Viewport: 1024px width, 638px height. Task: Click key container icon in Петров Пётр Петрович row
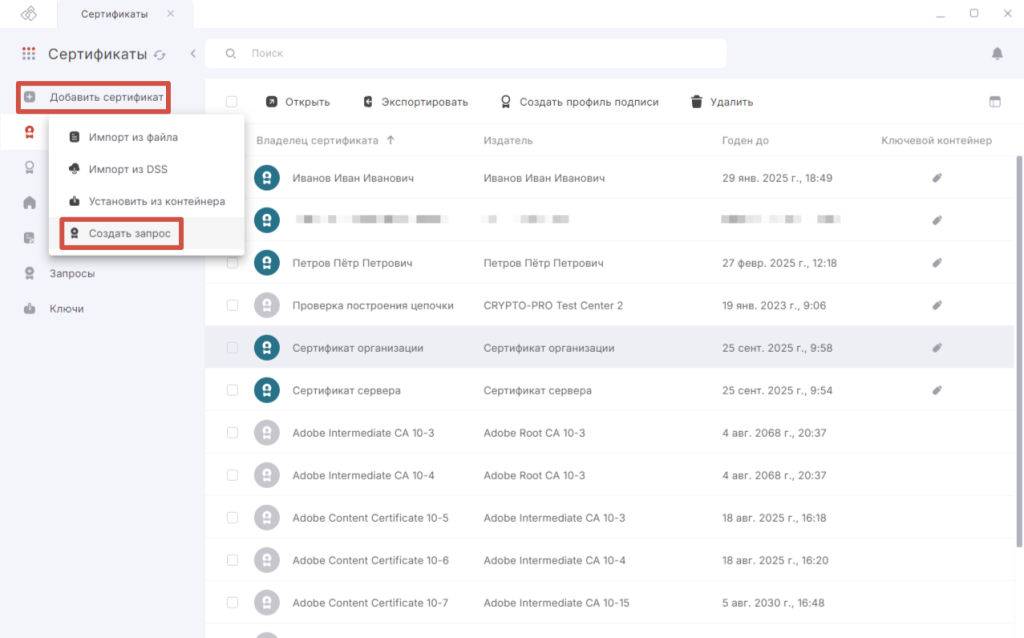coord(937,263)
